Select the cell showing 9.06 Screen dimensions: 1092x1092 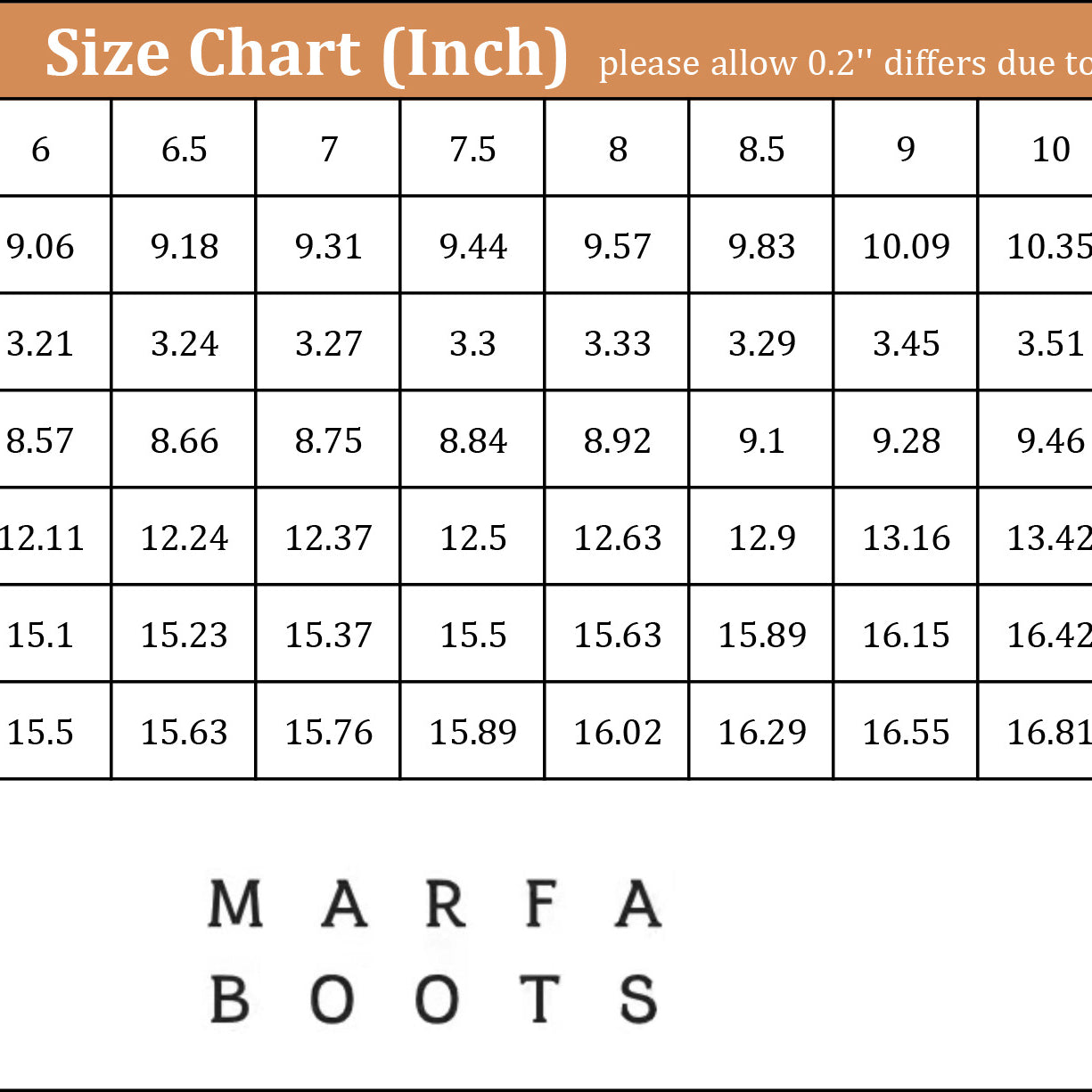point(41,246)
